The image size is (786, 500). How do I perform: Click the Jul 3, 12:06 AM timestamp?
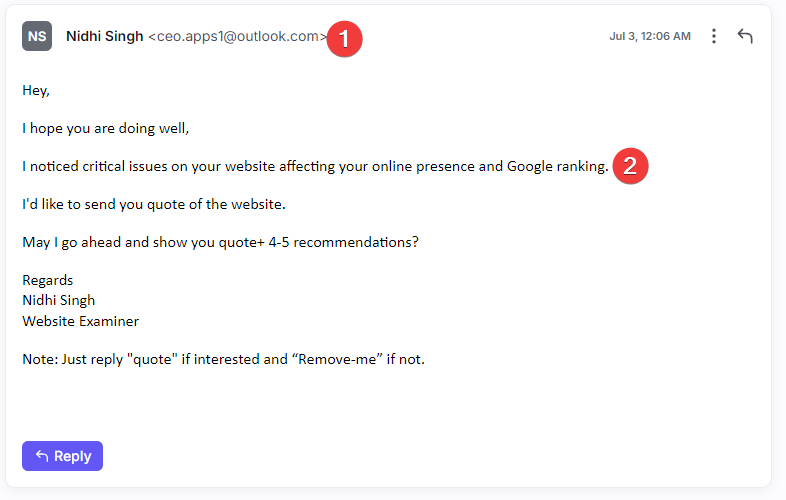(x=650, y=36)
